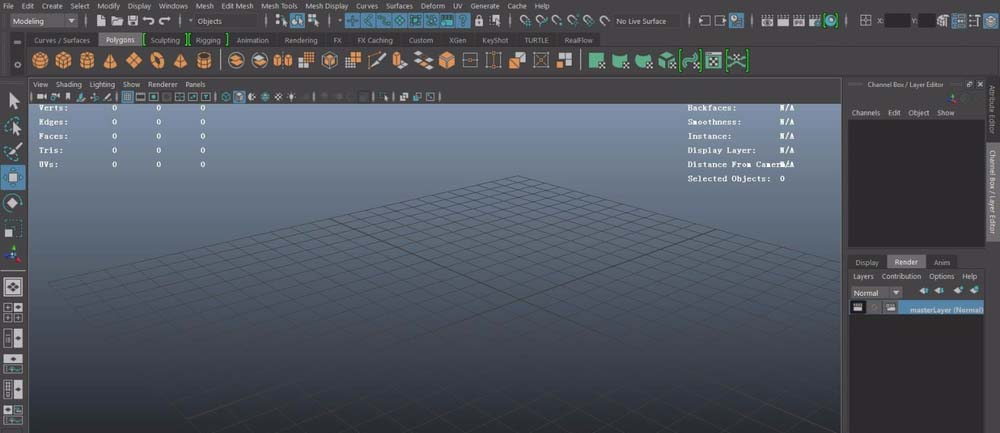Open the Normal blend mode dropdown
Image resolution: width=1000 pixels, height=433 pixels.
coord(876,292)
